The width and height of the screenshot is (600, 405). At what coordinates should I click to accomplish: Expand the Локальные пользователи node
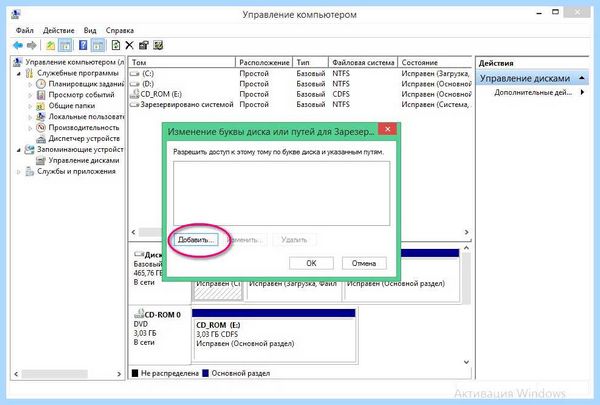[x=30, y=117]
